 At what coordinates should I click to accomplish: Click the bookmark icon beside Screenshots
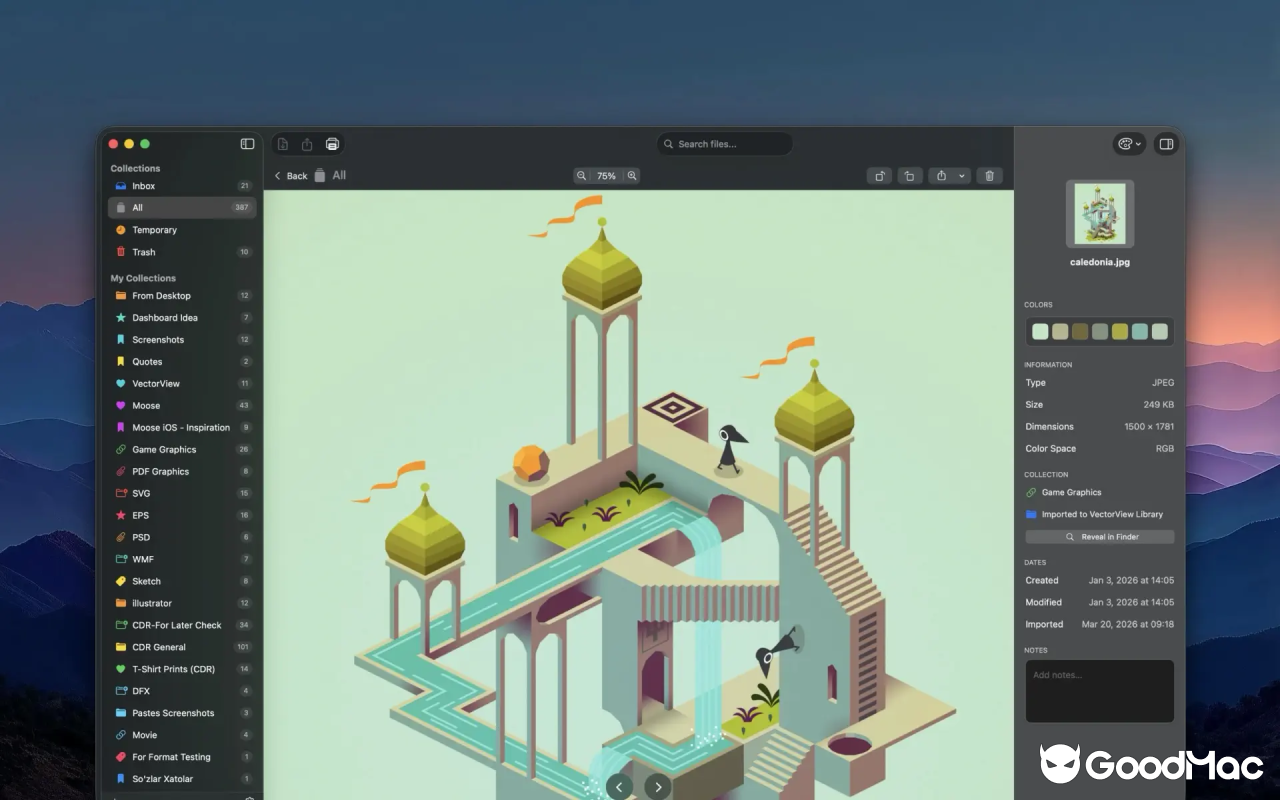click(x=121, y=340)
